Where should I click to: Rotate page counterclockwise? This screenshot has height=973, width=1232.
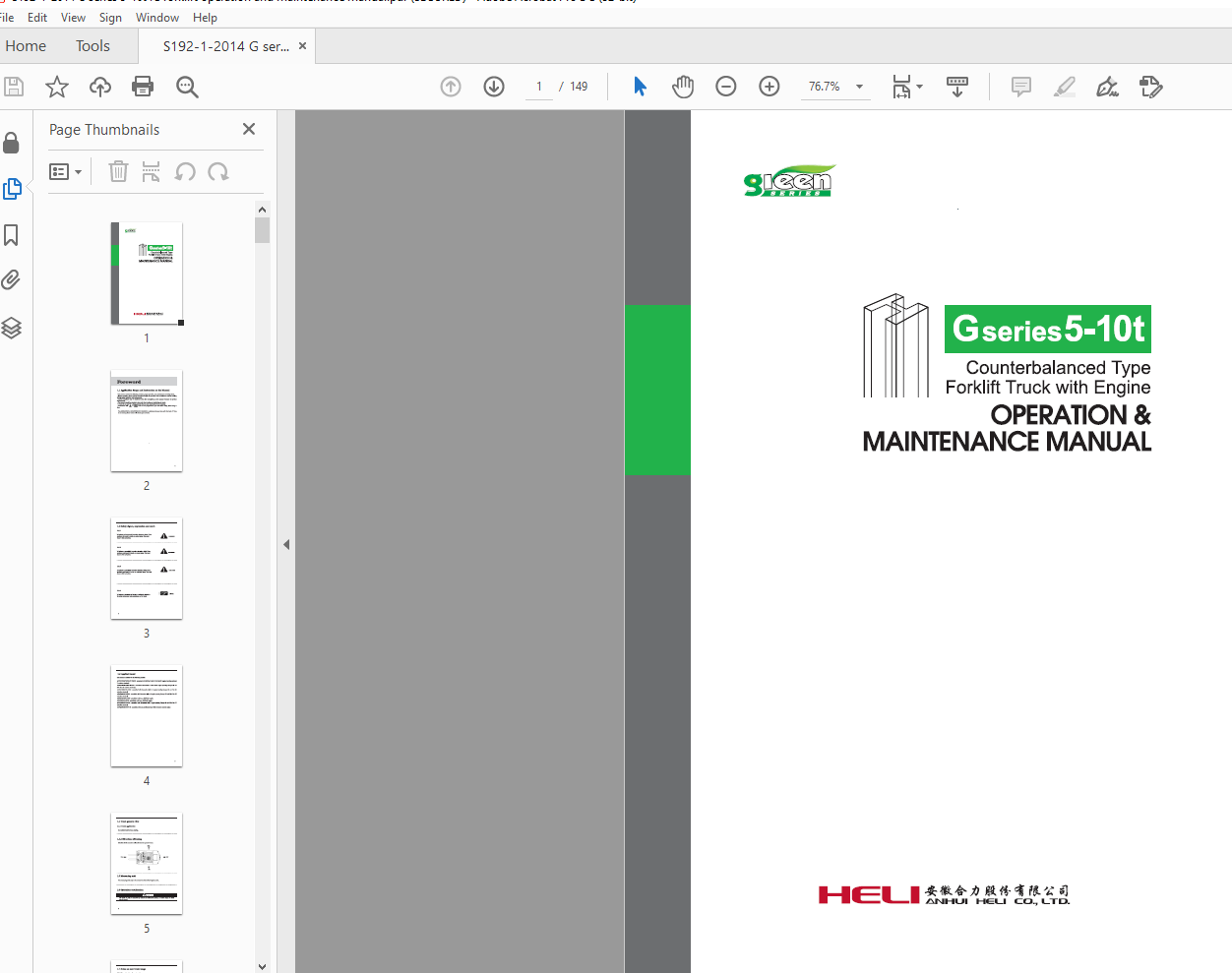tap(184, 172)
